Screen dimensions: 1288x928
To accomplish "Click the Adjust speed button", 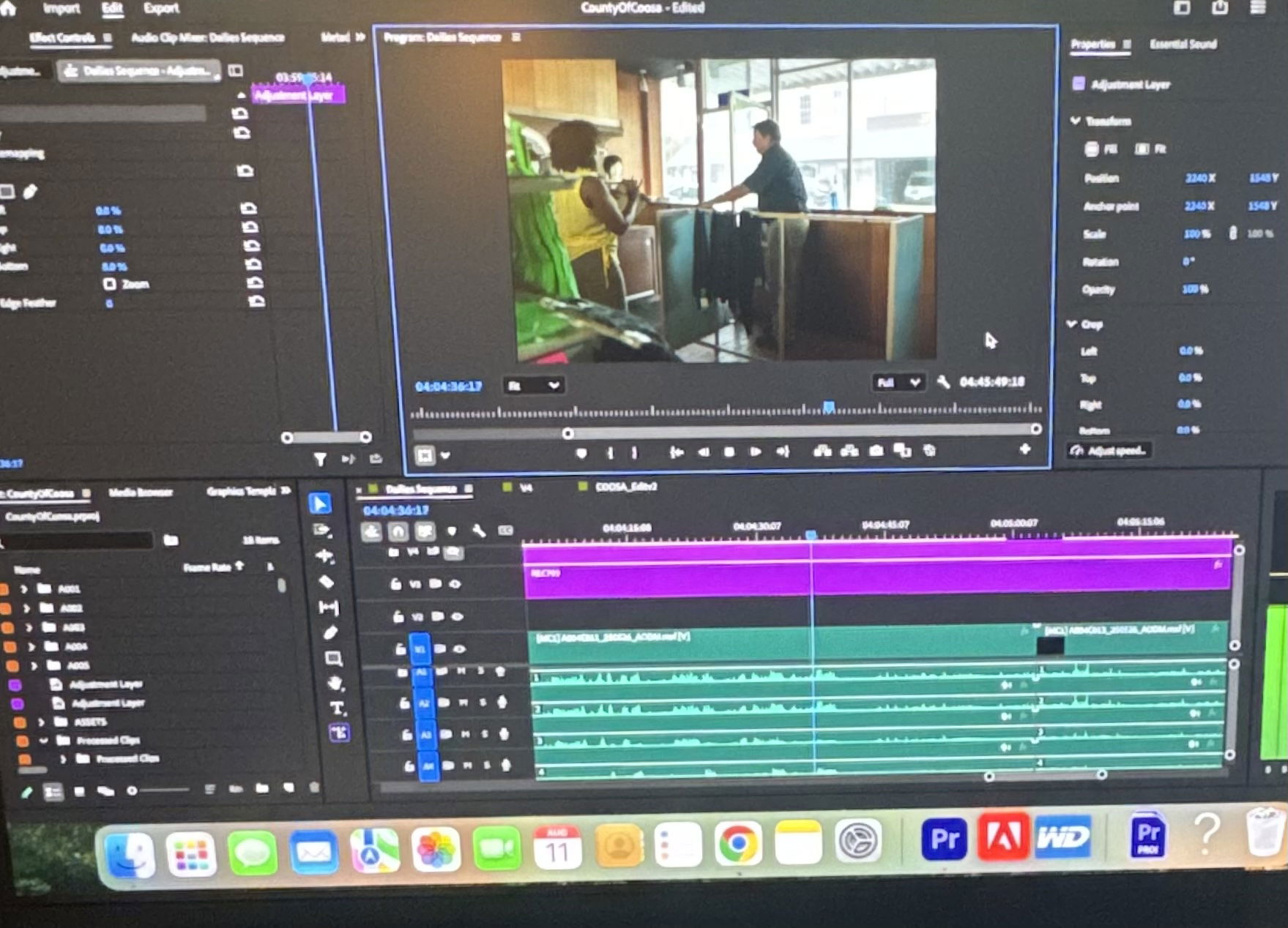I will point(1109,451).
